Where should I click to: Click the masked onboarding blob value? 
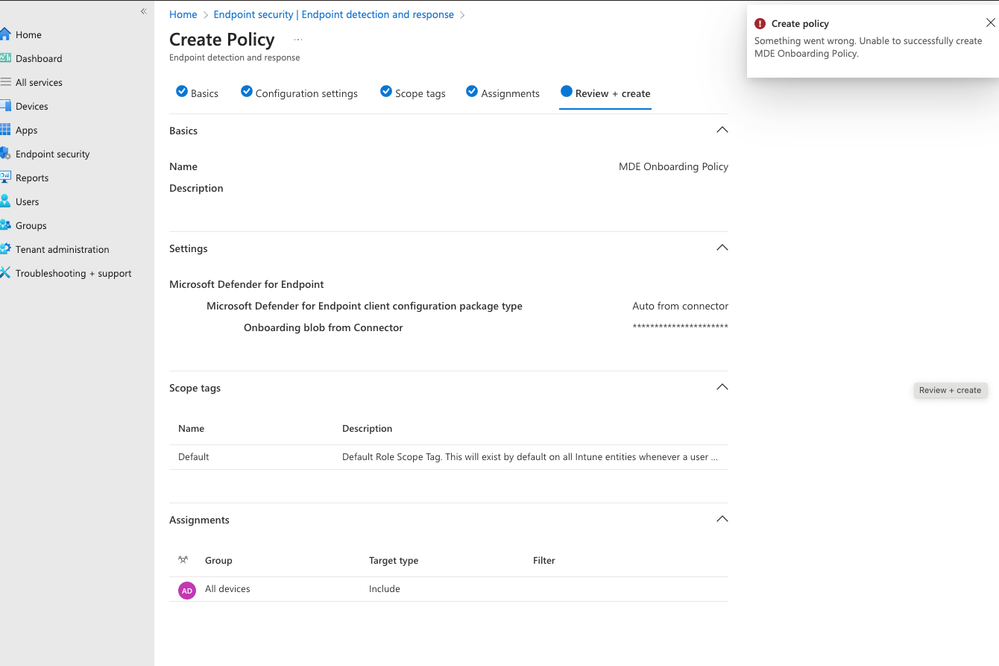point(680,327)
